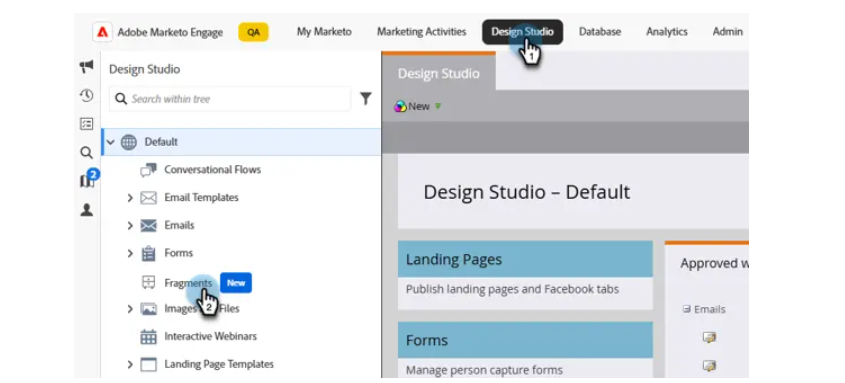The height and width of the screenshot is (383, 845).
Task: Expand the Landing Page Templates folder
Action: [130, 365]
